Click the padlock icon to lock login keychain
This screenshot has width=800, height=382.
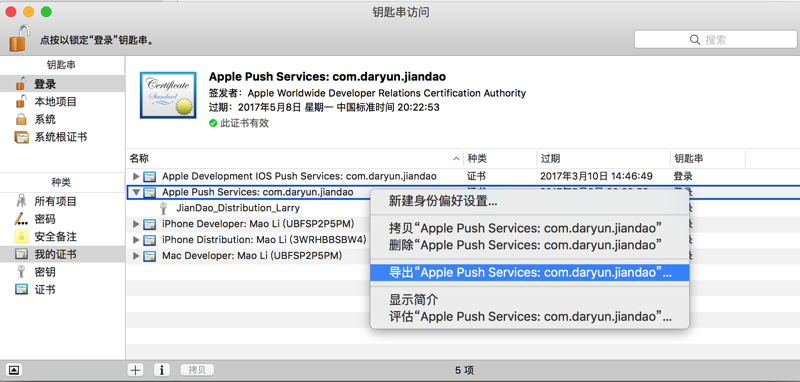click(19, 38)
